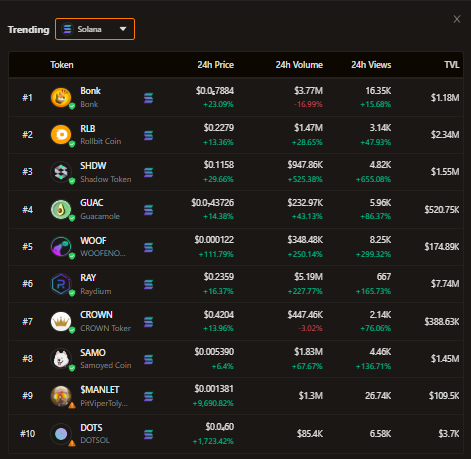Open the RLB token name link
471x459 pixels.
click(88, 128)
